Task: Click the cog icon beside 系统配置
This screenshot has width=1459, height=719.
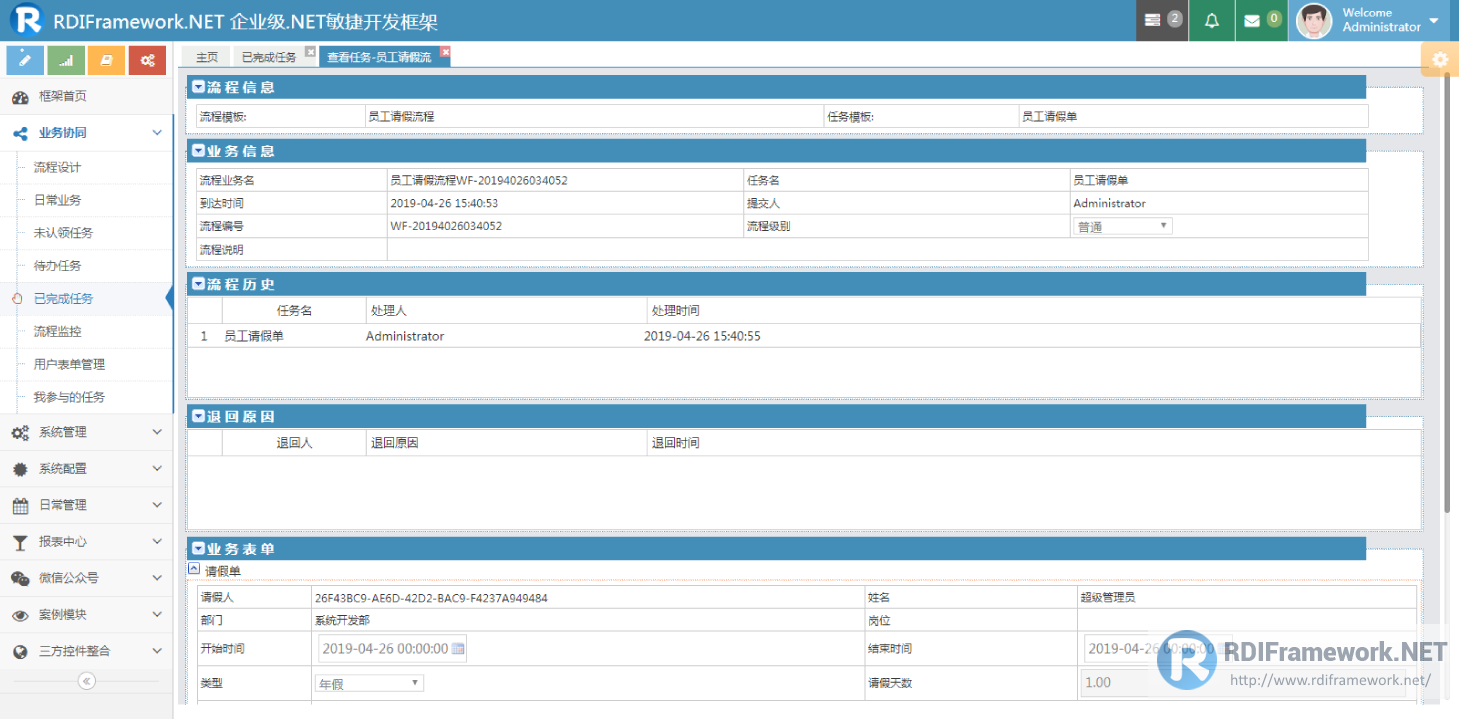Action: click(20, 469)
